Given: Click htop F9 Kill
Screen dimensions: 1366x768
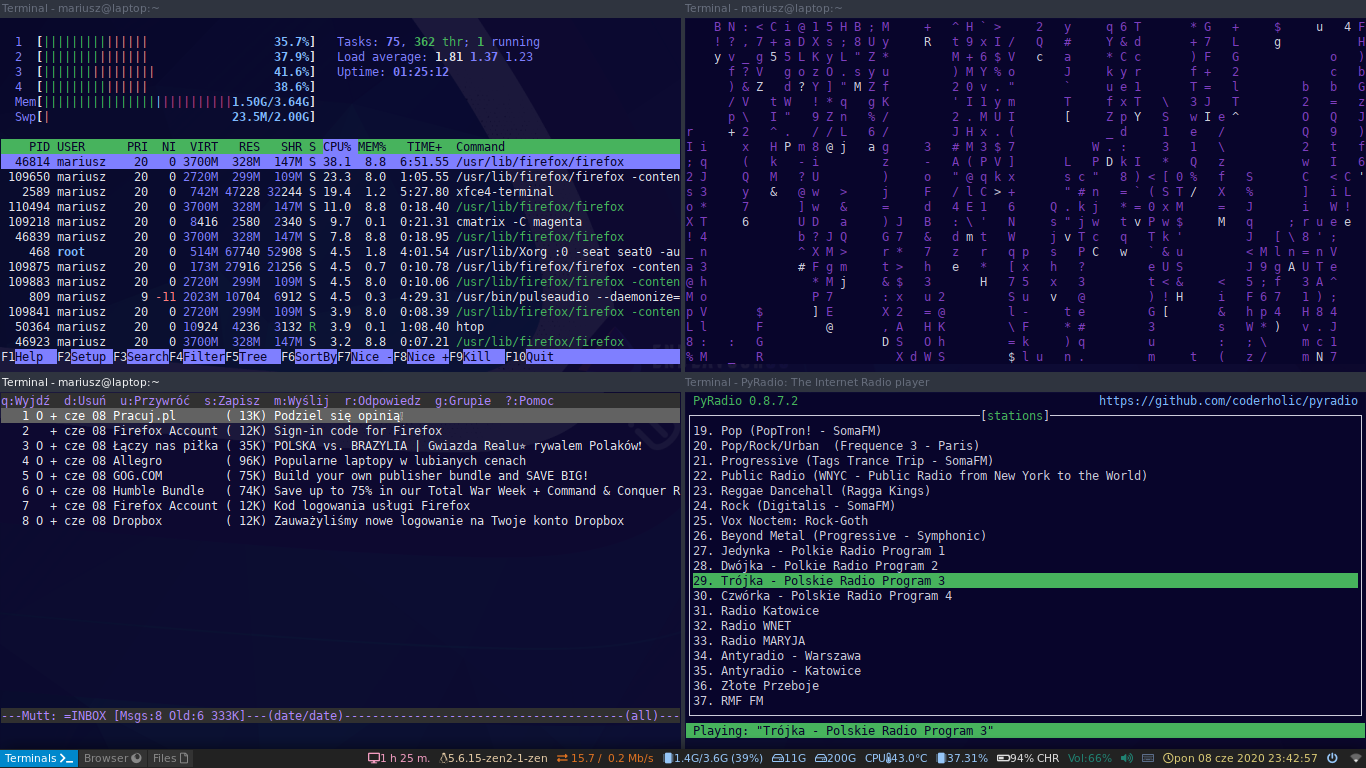Looking at the screenshot, I should 470,357.
